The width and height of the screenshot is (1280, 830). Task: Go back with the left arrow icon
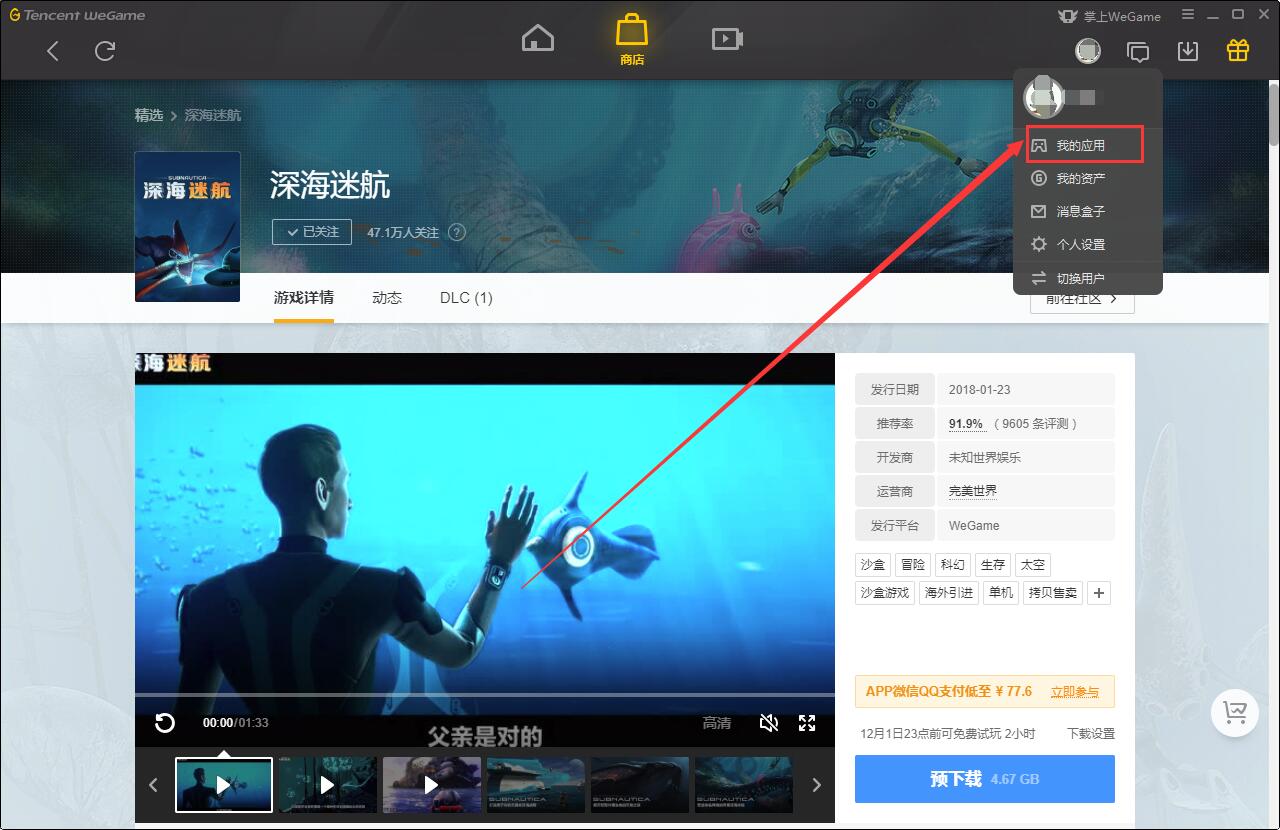point(53,51)
